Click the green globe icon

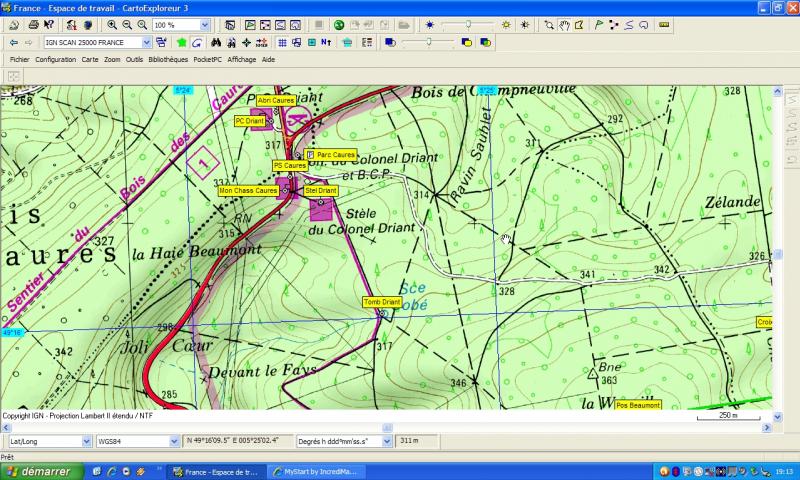[339, 24]
